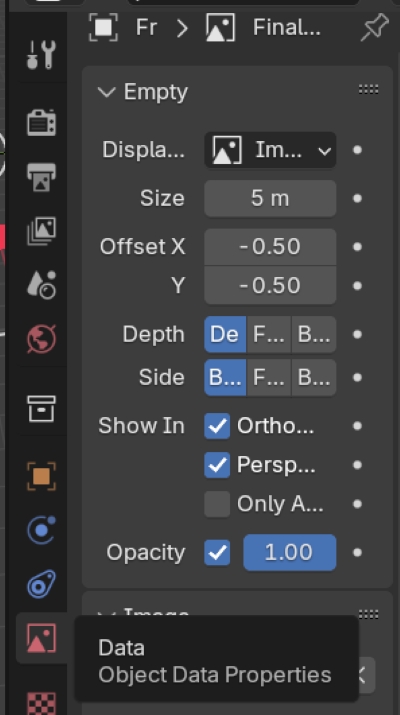This screenshot has width=400, height=715.
Task: Click the Size 5 m field
Action: point(270,198)
